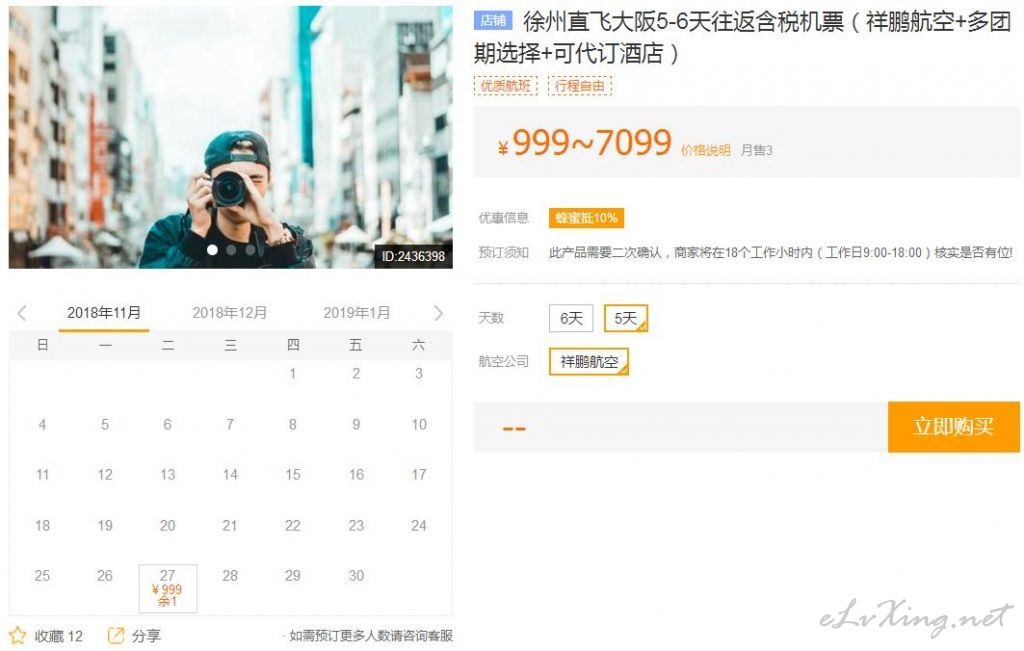This screenshot has width=1024, height=651.
Task: Click the 如需预订更多人数请咨询客服 note
Action: pos(370,636)
